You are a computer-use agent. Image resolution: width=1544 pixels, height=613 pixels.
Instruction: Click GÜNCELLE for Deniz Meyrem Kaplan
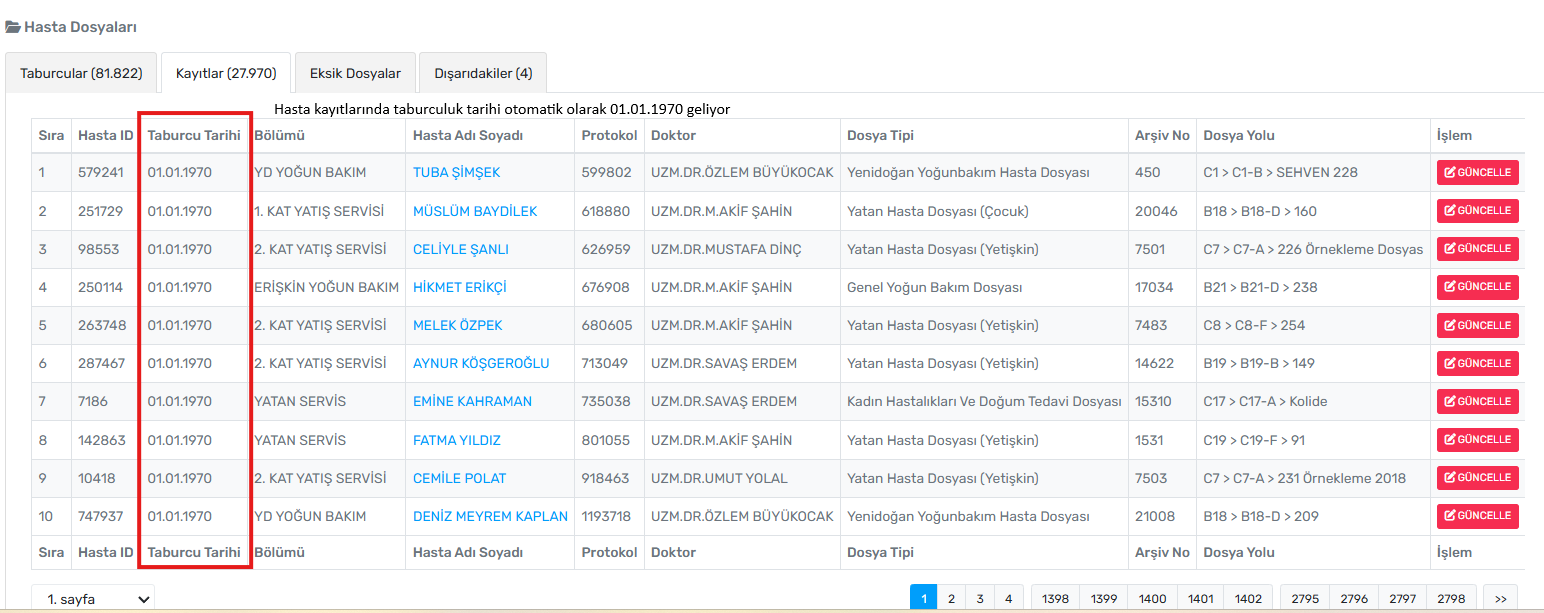click(x=1477, y=516)
